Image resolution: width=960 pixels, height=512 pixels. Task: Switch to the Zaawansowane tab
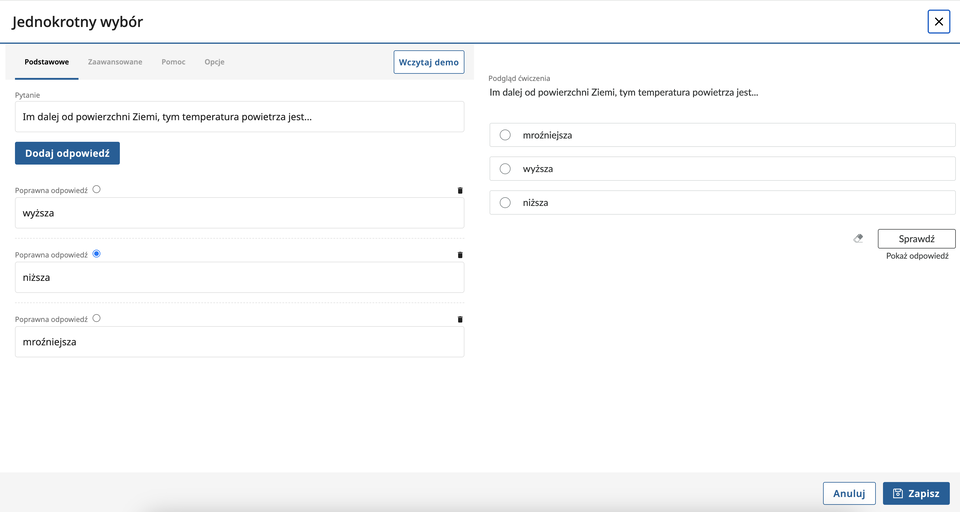[115, 62]
